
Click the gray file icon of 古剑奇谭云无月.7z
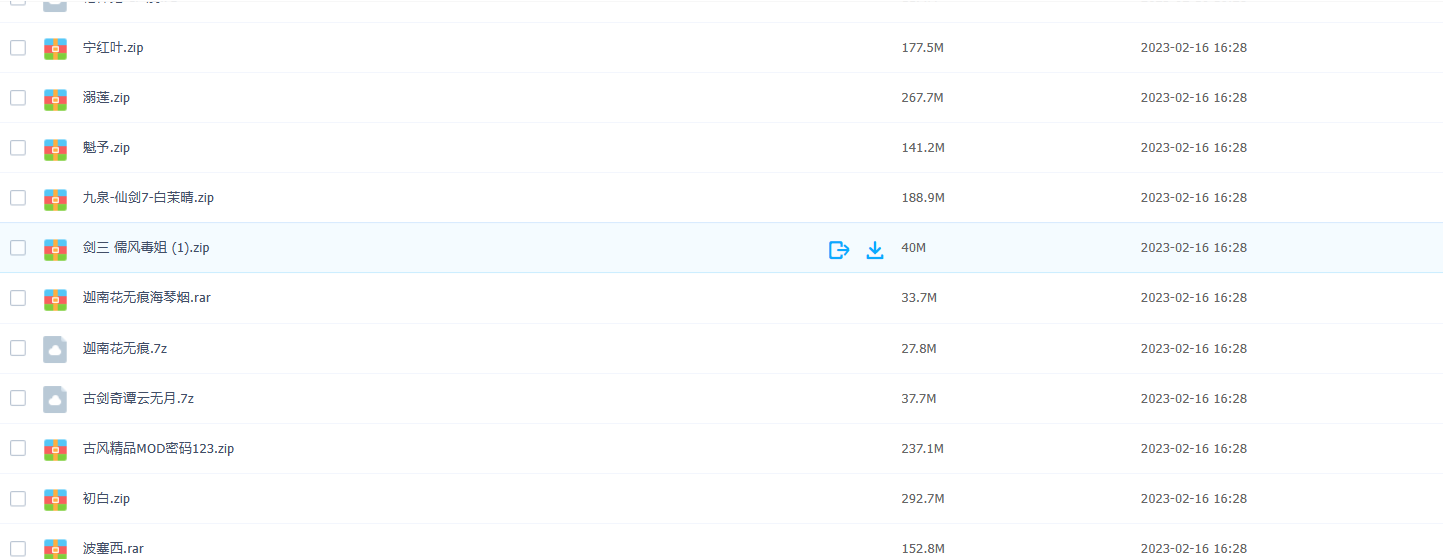55,399
